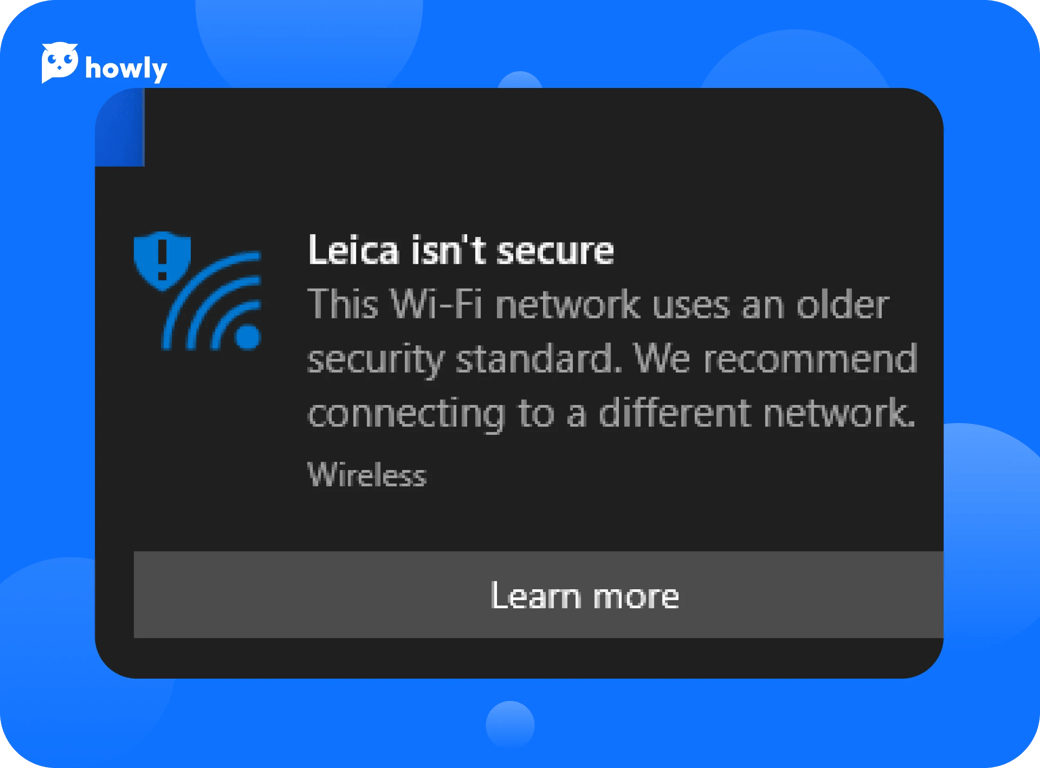The height and width of the screenshot is (768, 1040).
Task: Click the howly wordmark text
Action: (x=126, y=68)
